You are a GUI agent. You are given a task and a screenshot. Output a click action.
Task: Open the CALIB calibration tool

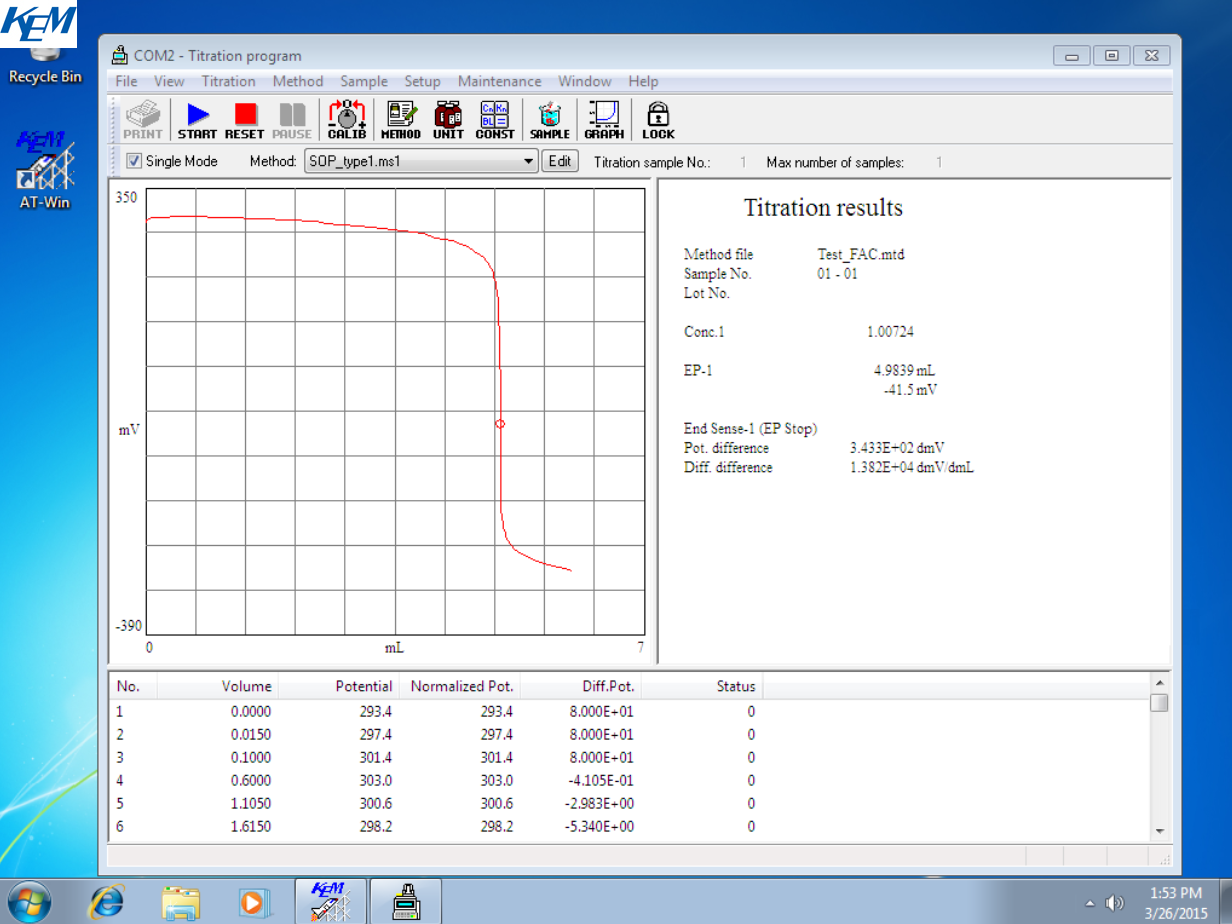(347, 120)
